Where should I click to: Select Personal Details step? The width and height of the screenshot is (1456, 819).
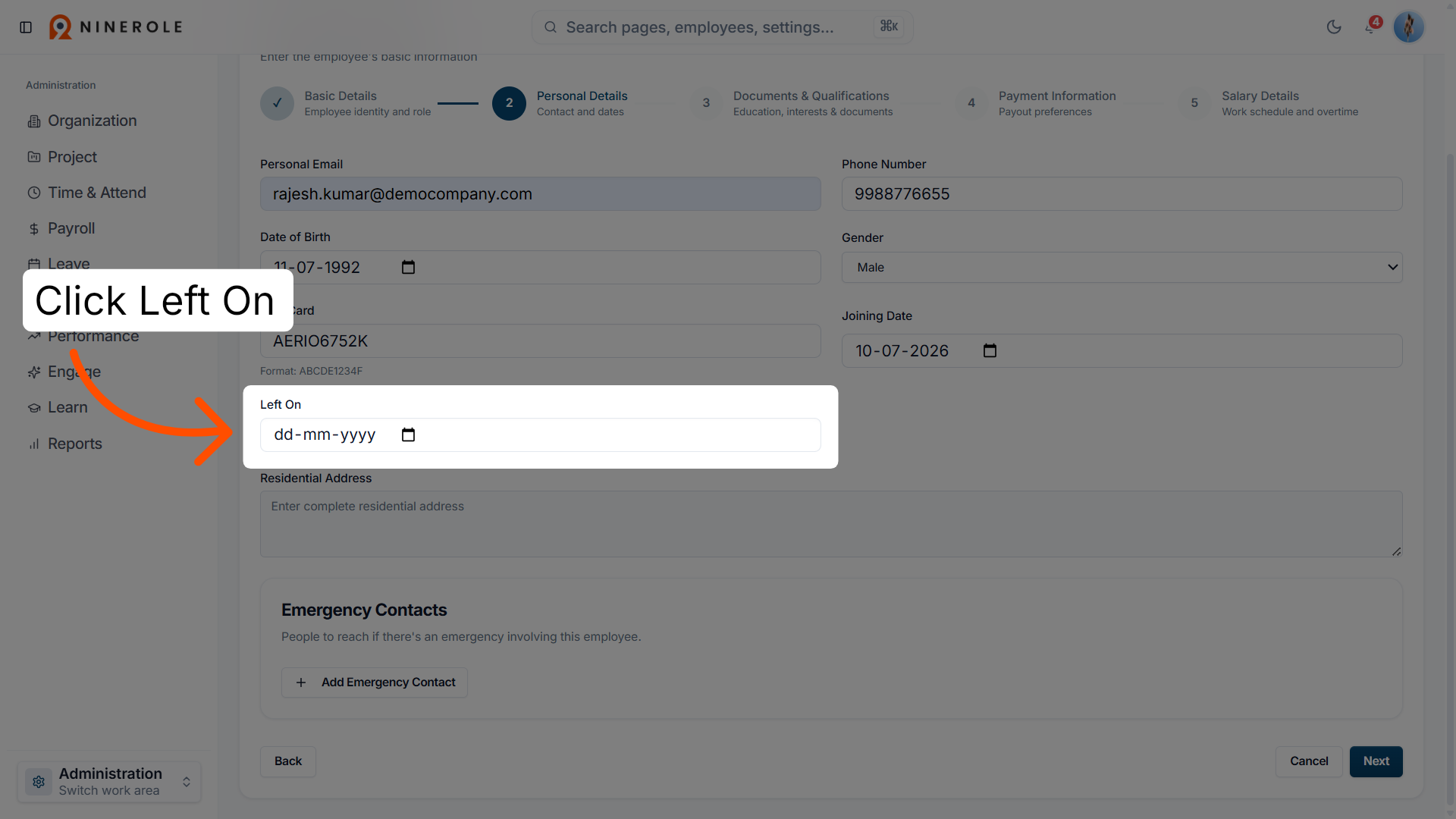tap(560, 103)
